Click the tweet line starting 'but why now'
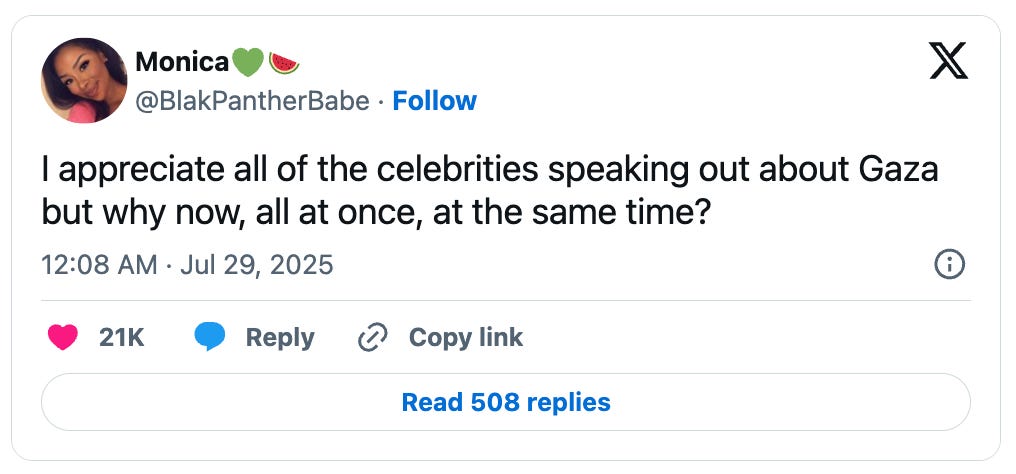The width and height of the screenshot is (1016, 474). click(375, 213)
